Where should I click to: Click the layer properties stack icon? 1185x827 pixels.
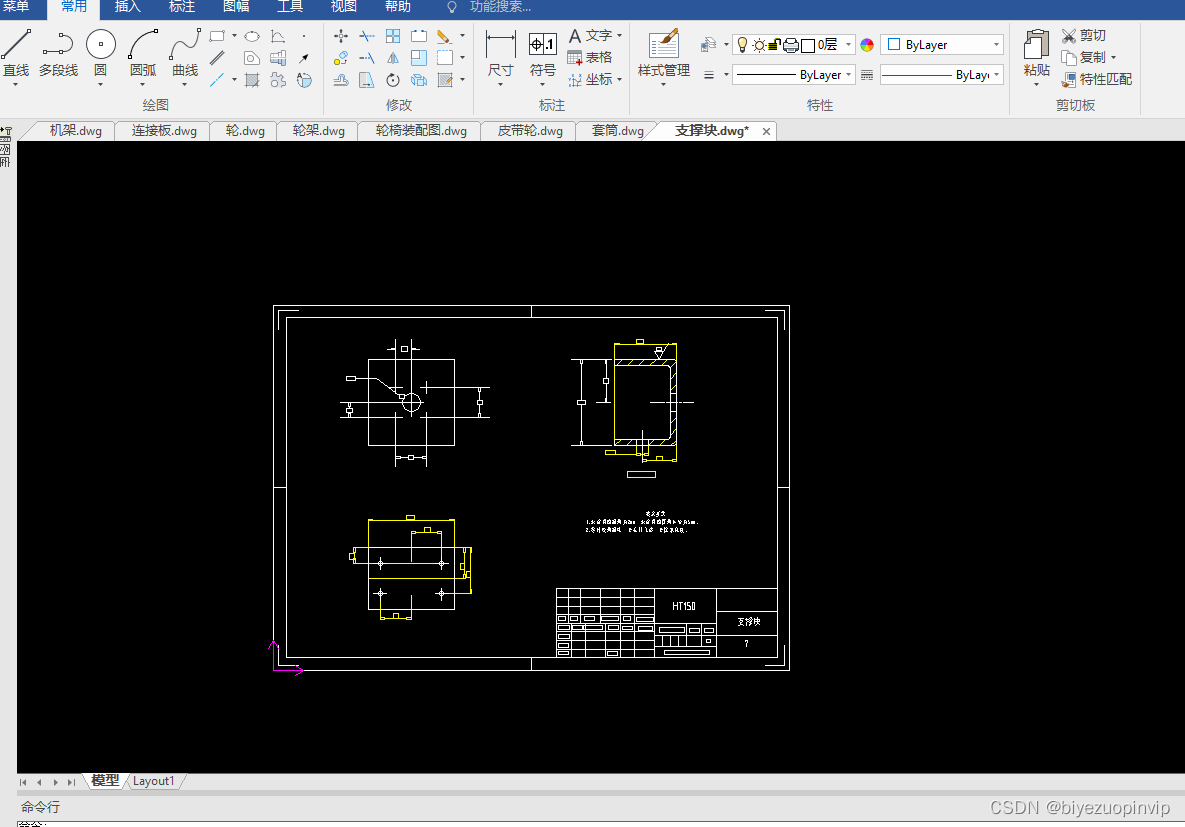tap(708, 45)
